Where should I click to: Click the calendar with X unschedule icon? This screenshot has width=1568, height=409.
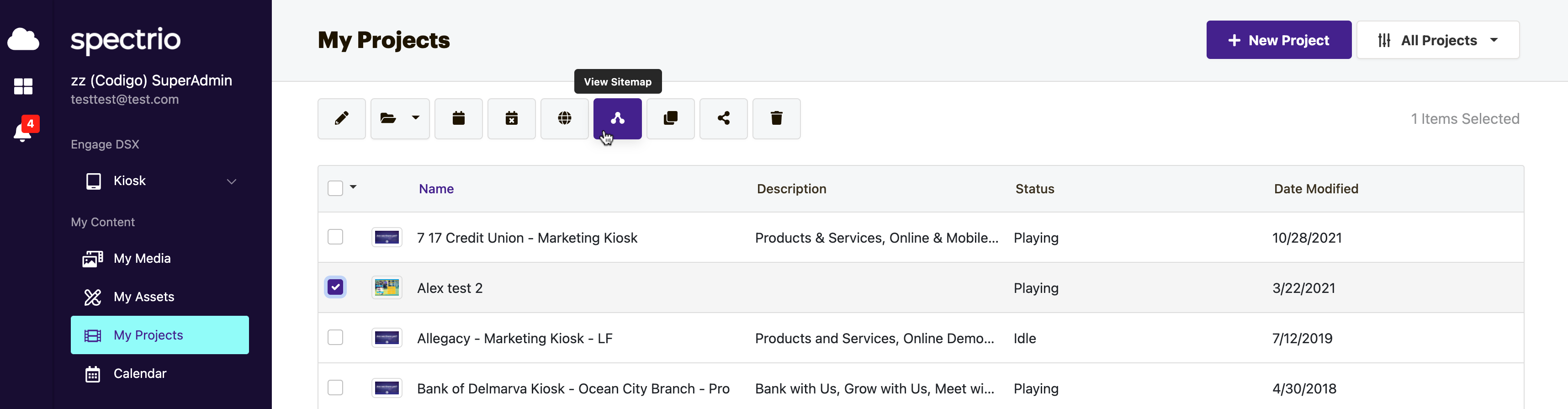pyautogui.click(x=511, y=119)
